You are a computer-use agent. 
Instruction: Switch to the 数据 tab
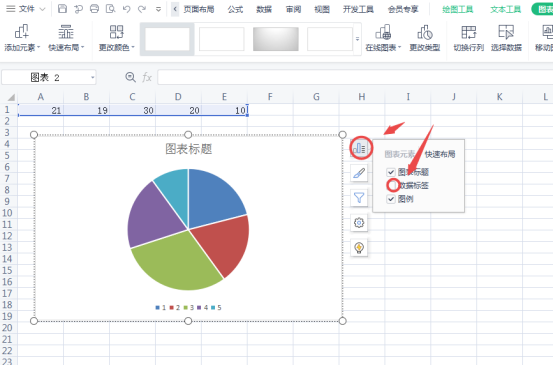264,9
